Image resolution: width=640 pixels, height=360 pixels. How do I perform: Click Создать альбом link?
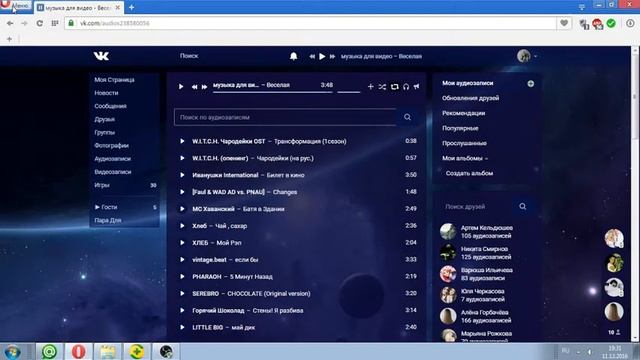pyautogui.click(x=469, y=173)
